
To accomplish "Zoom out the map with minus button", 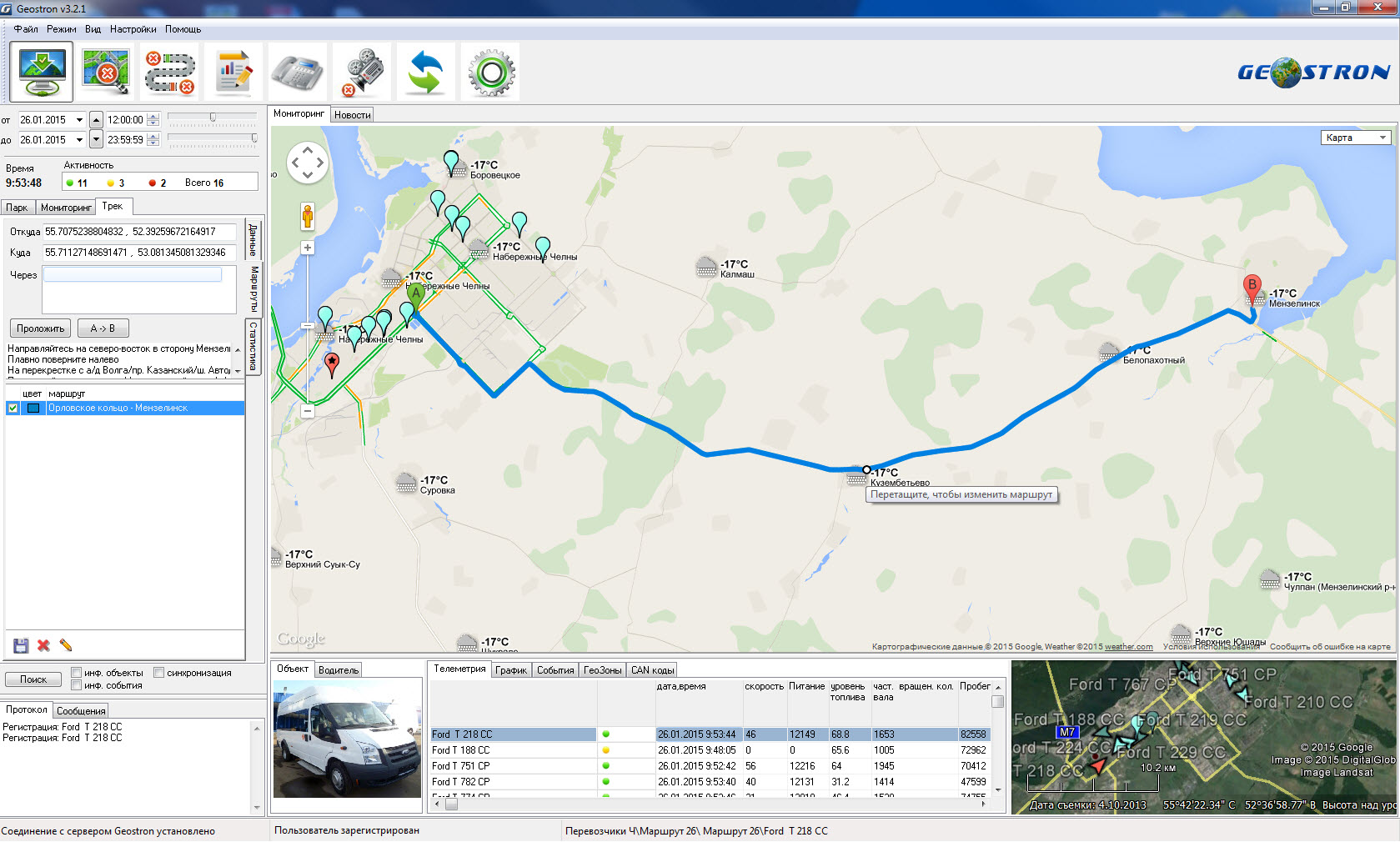I will pos(308,410).
